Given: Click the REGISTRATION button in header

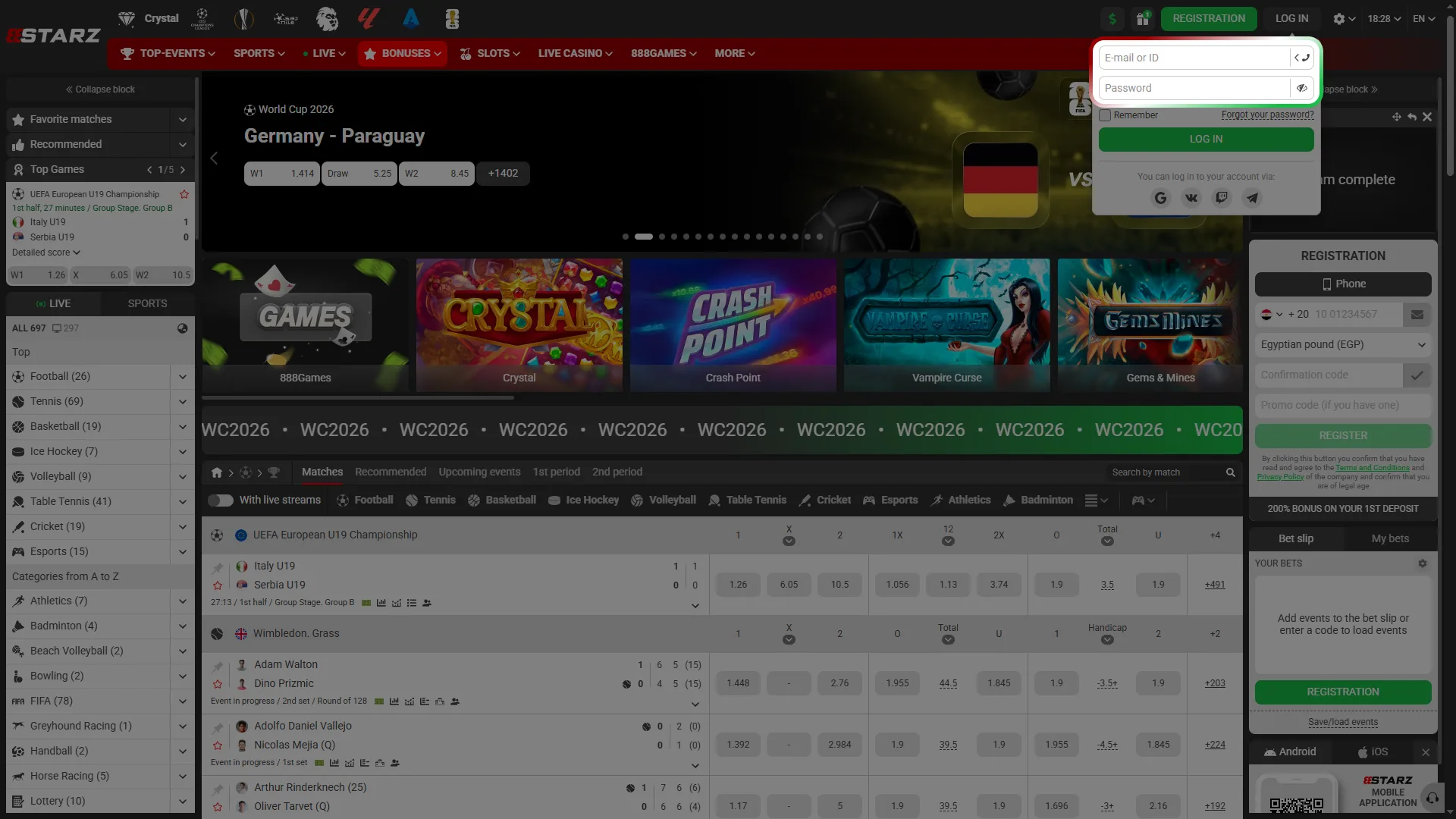Looking at the screenshot, I should pos(1209,18).
